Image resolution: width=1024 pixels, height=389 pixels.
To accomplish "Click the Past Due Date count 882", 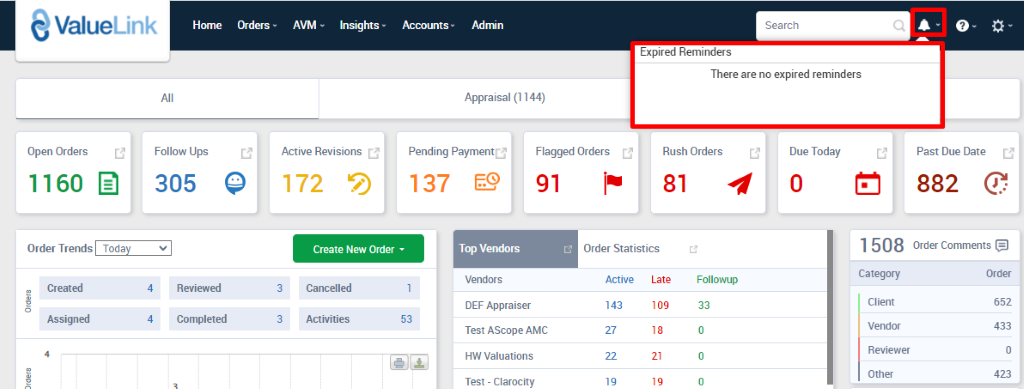I will tap(937, 184).
